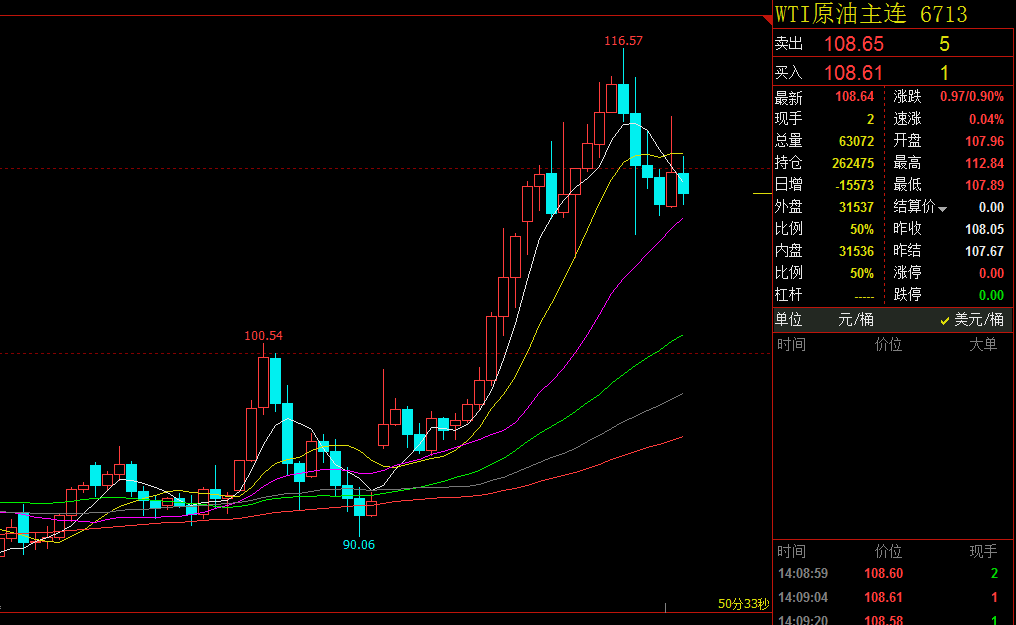Click the 总量 value 63072
This screenshot has width=1016, height=625.
856,141
